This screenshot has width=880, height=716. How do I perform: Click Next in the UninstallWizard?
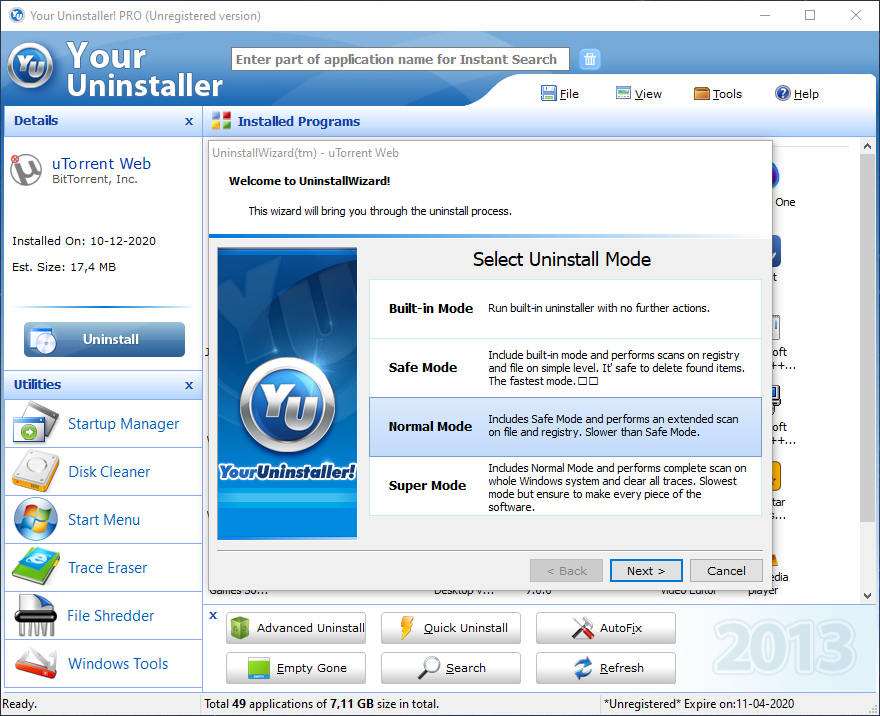[x=646, y=571]
